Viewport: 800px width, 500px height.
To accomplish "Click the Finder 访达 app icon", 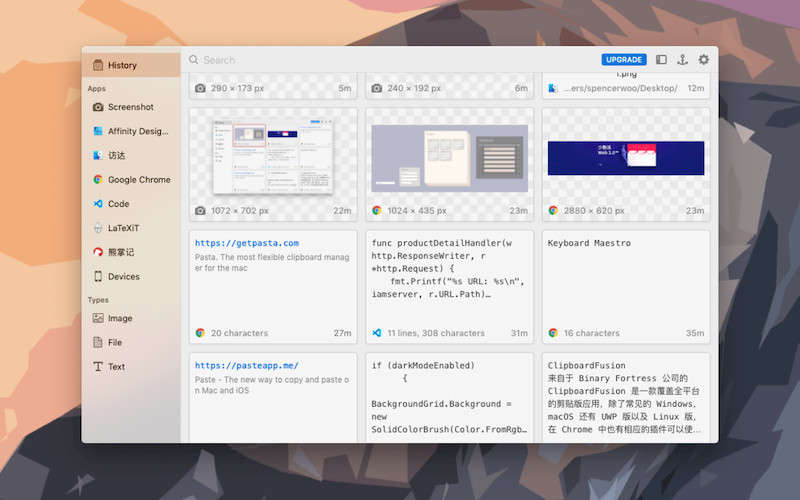I will coord(98,155).
